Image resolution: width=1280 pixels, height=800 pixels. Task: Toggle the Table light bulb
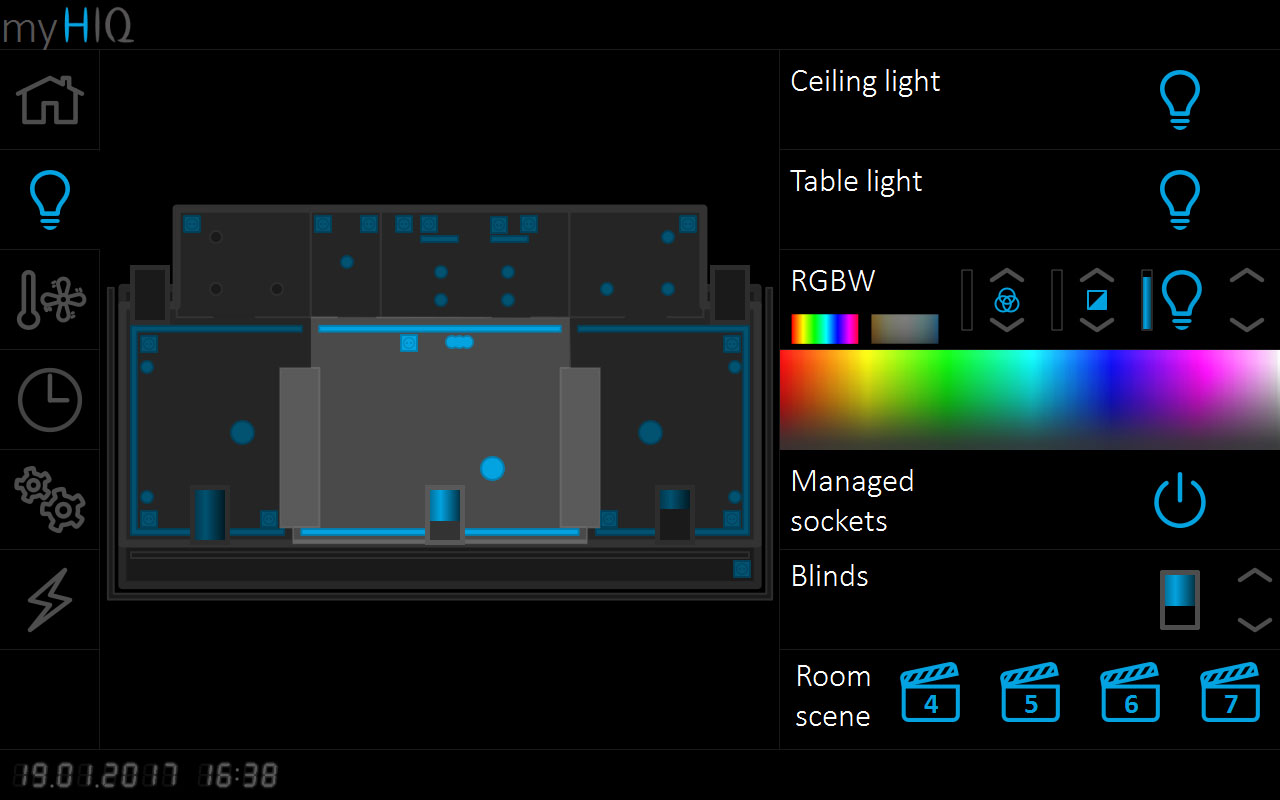(1179, 200)
